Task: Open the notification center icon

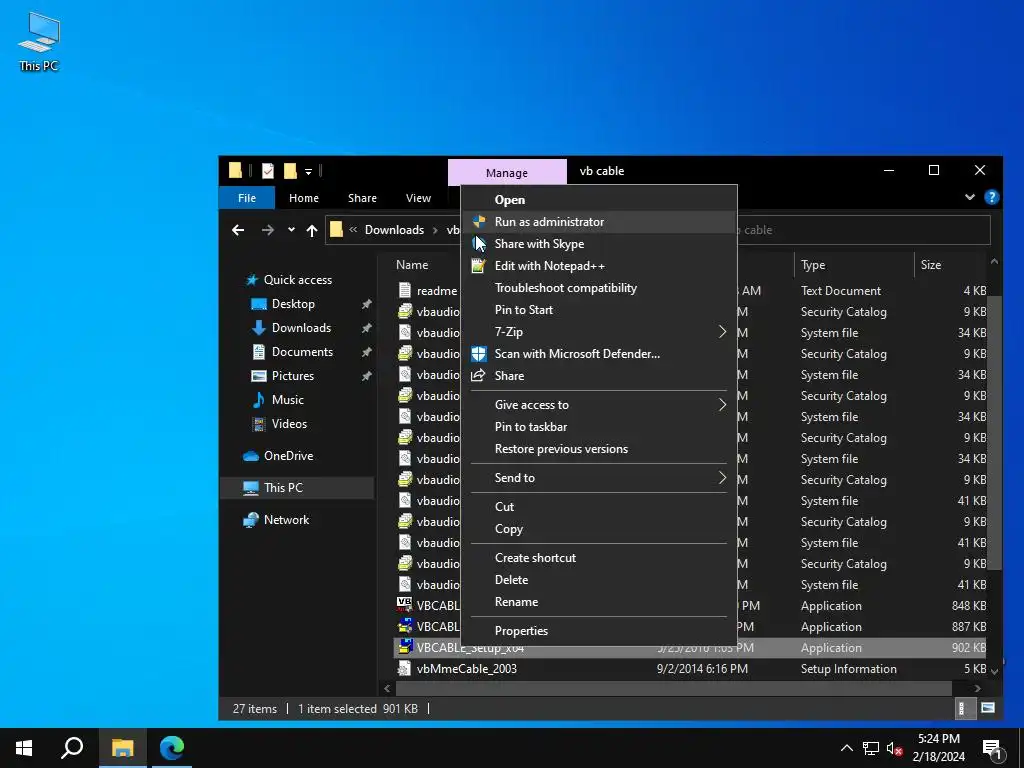Action: pos(991,748)
